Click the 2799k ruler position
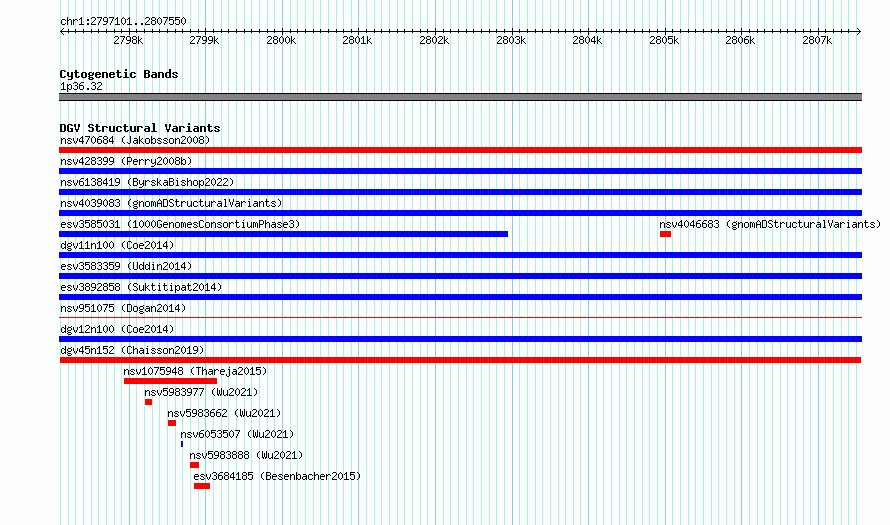Viewport: 890px width, 525px height. (204, 40)
